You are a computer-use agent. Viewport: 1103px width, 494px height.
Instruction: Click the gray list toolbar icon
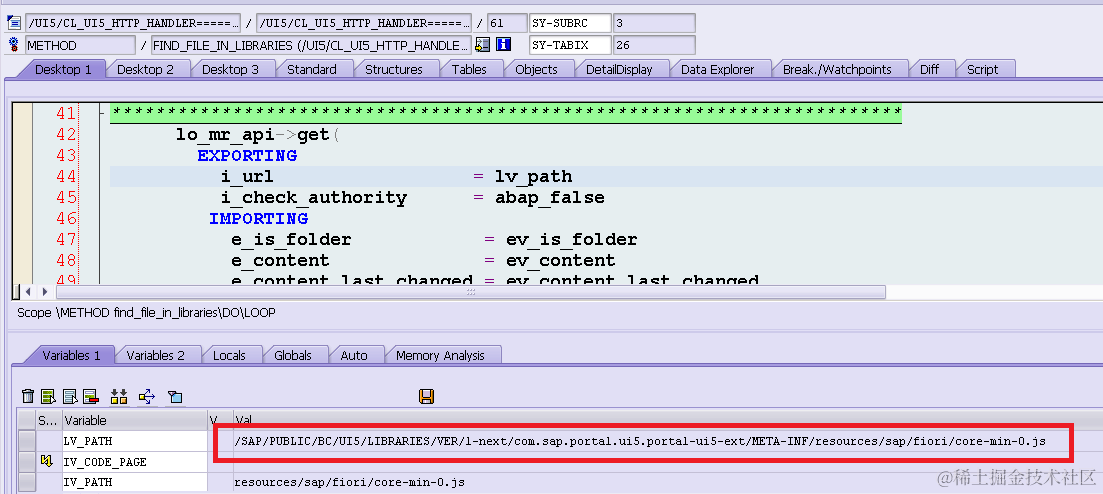coord(70,397)
